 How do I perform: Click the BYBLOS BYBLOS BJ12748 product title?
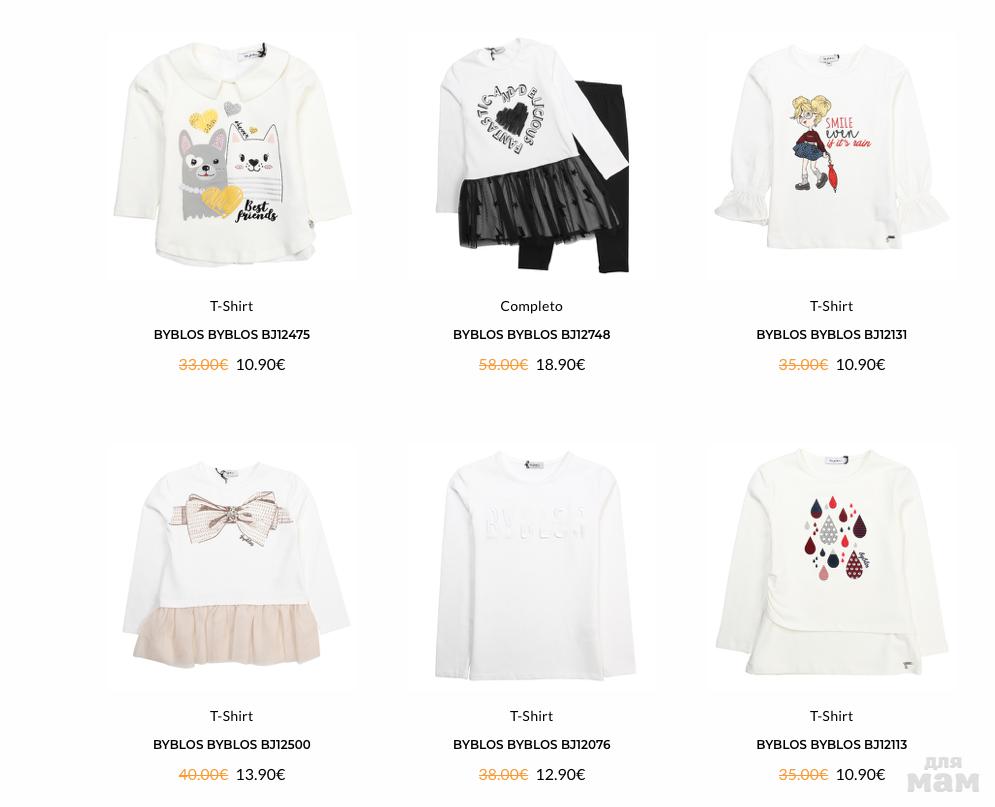click(532, 334)
